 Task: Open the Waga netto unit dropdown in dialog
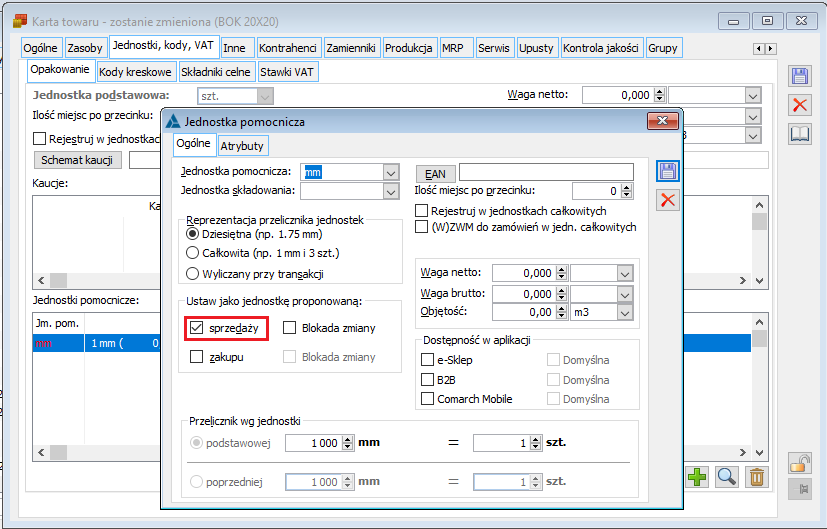click(x=625, y=273)
